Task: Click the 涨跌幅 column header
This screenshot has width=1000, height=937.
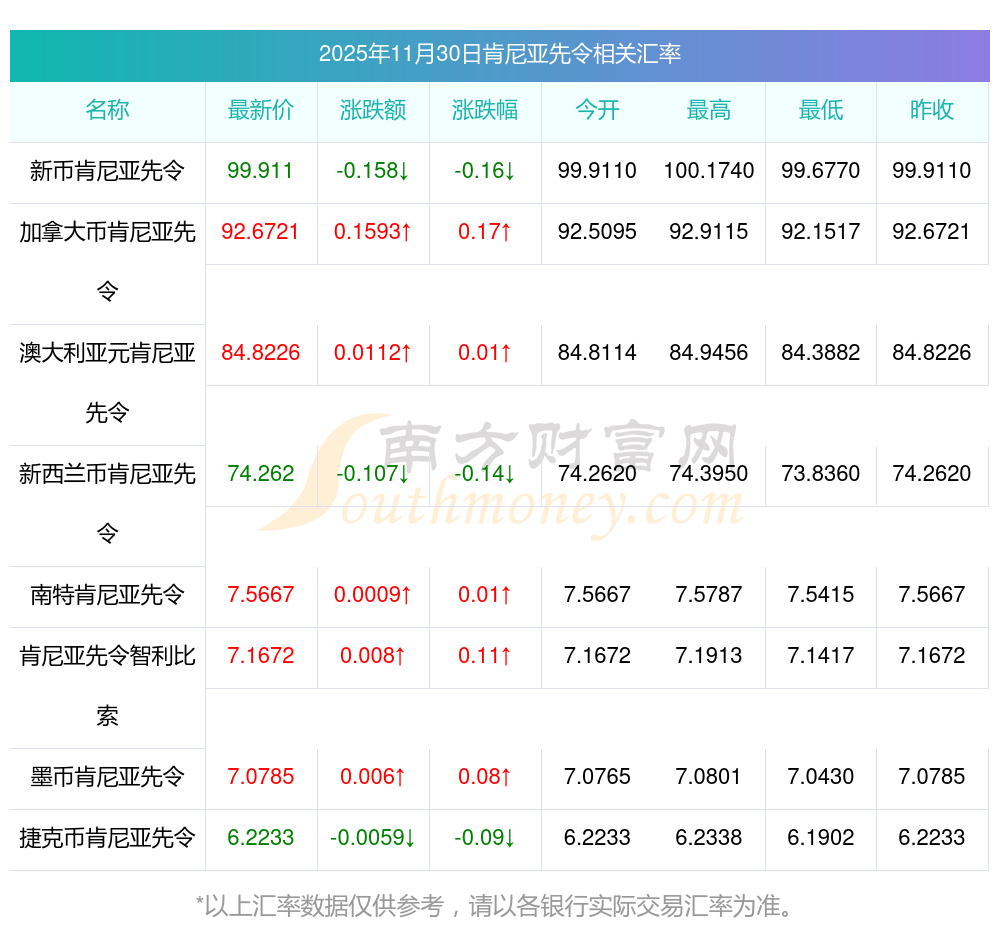Action: tap(485, 110)
